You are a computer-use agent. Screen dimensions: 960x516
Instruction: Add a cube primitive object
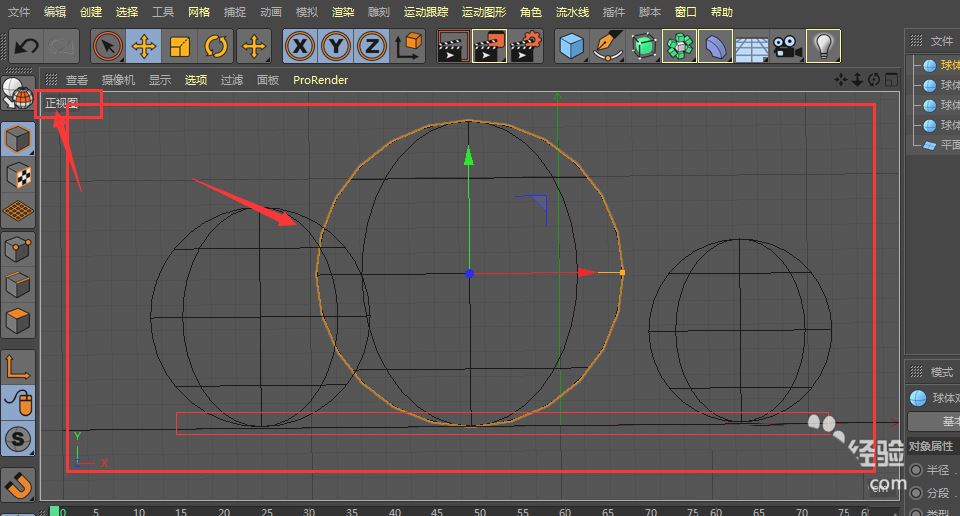pos(571,46)
